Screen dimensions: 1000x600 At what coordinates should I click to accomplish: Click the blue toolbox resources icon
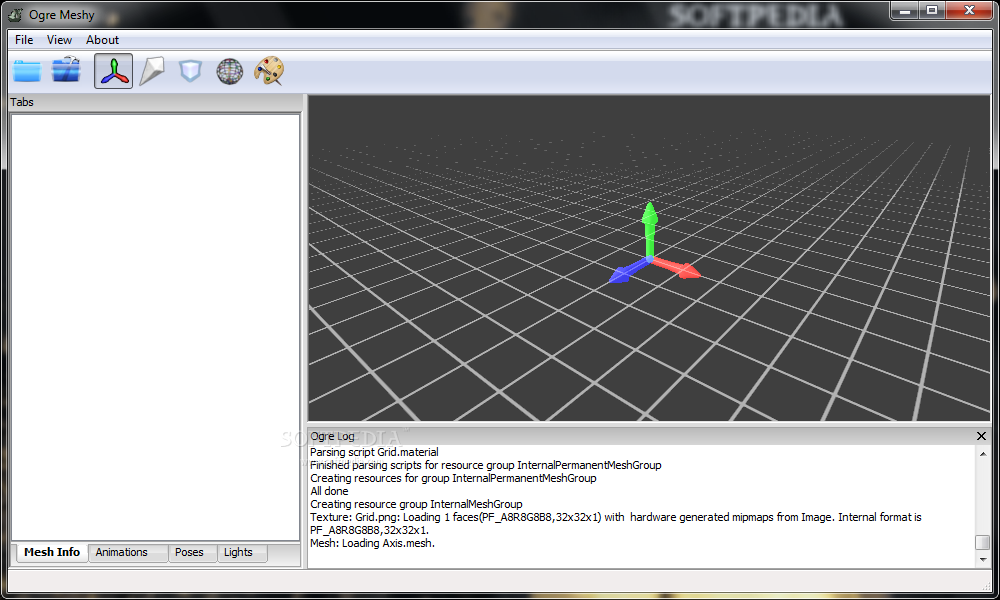coord(66,70)
